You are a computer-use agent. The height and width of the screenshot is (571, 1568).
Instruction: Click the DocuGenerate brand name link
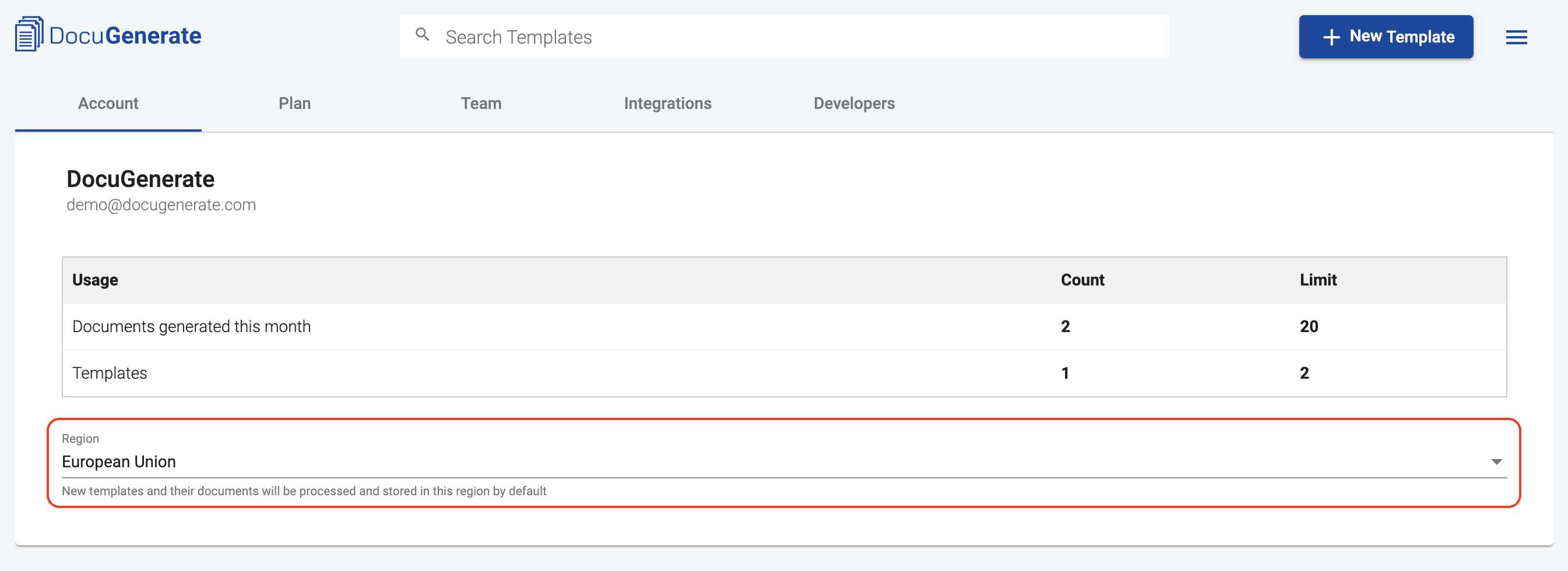click(x=125, y=36)
